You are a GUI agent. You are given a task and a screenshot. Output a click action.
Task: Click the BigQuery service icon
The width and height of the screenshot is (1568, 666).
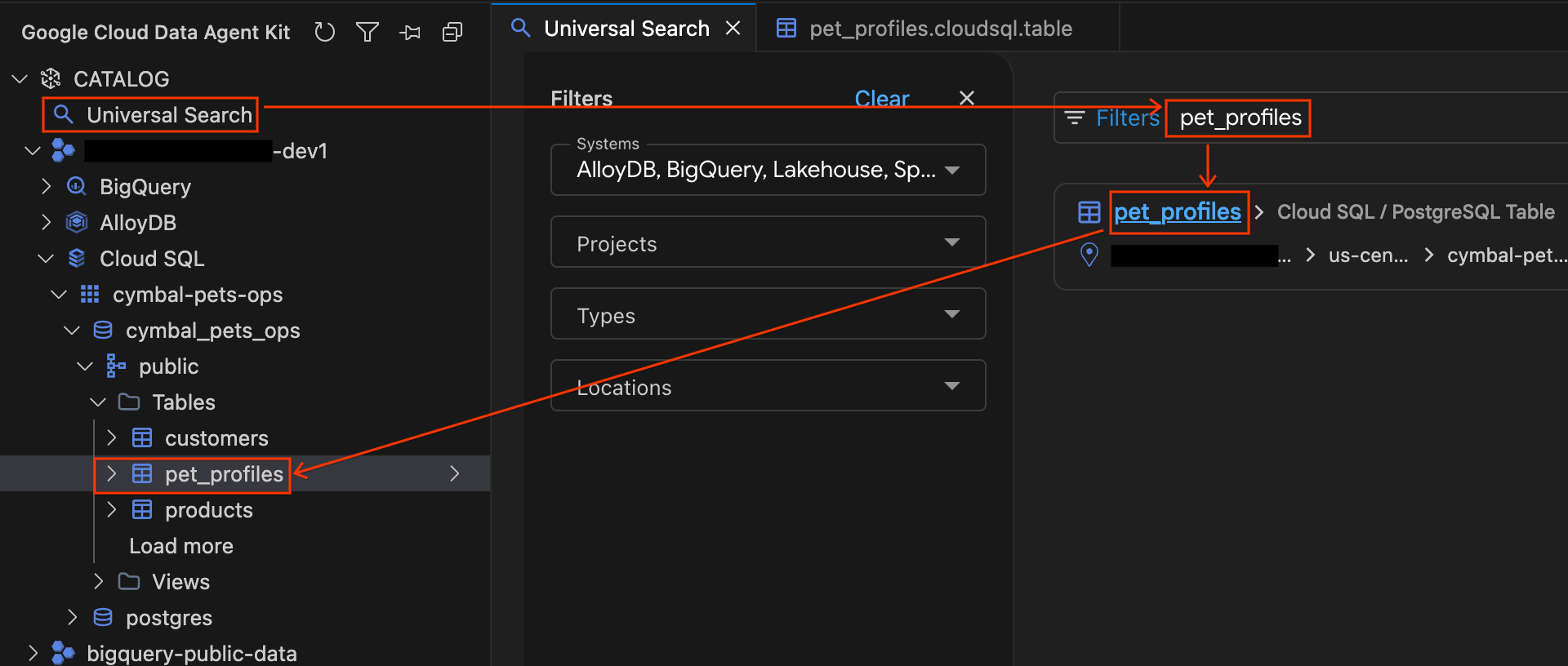(77, 186)
